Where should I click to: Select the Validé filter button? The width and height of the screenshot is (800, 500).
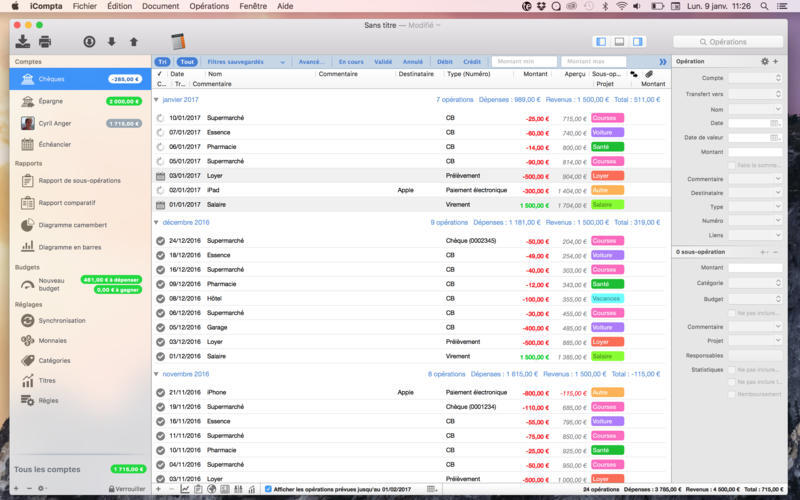pos(383,62)
